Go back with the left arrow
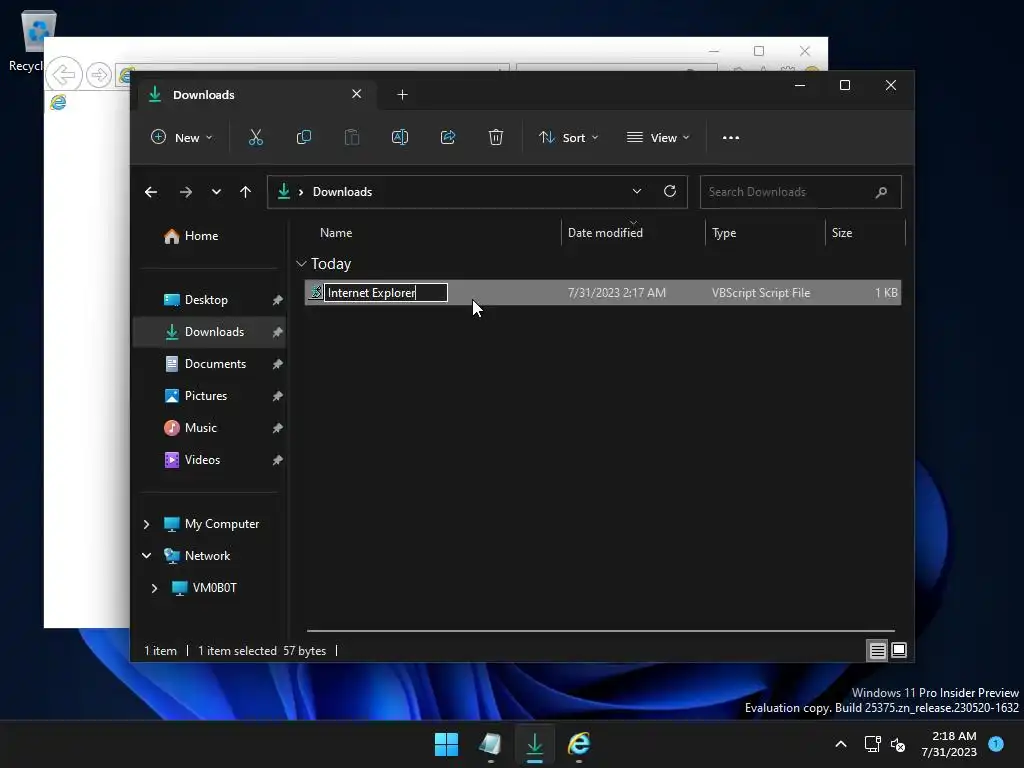Screen dimensions: 1024x768 [x=151, y=192]
